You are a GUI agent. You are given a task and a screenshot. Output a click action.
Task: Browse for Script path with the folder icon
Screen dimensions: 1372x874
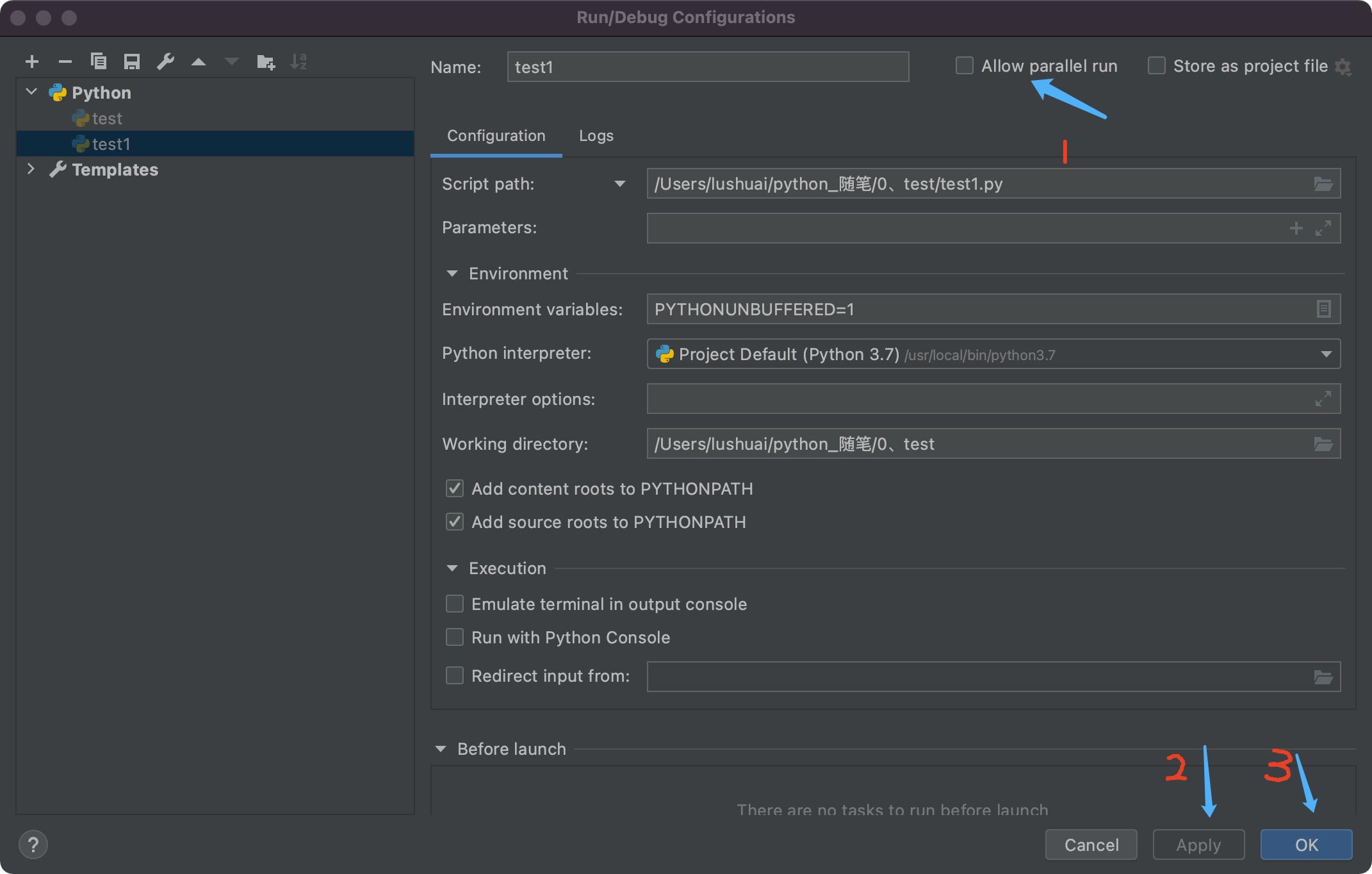(x=1323, y=184)
